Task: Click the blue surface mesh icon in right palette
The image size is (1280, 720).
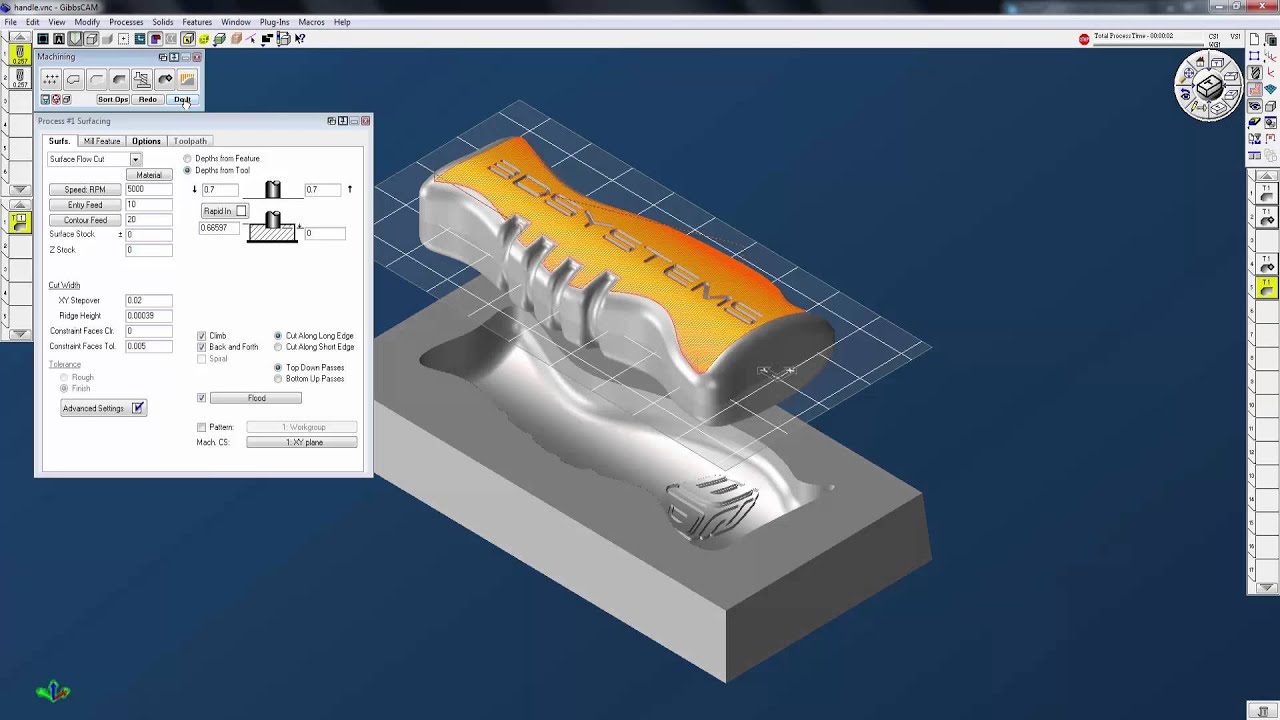Action: 1271,89
